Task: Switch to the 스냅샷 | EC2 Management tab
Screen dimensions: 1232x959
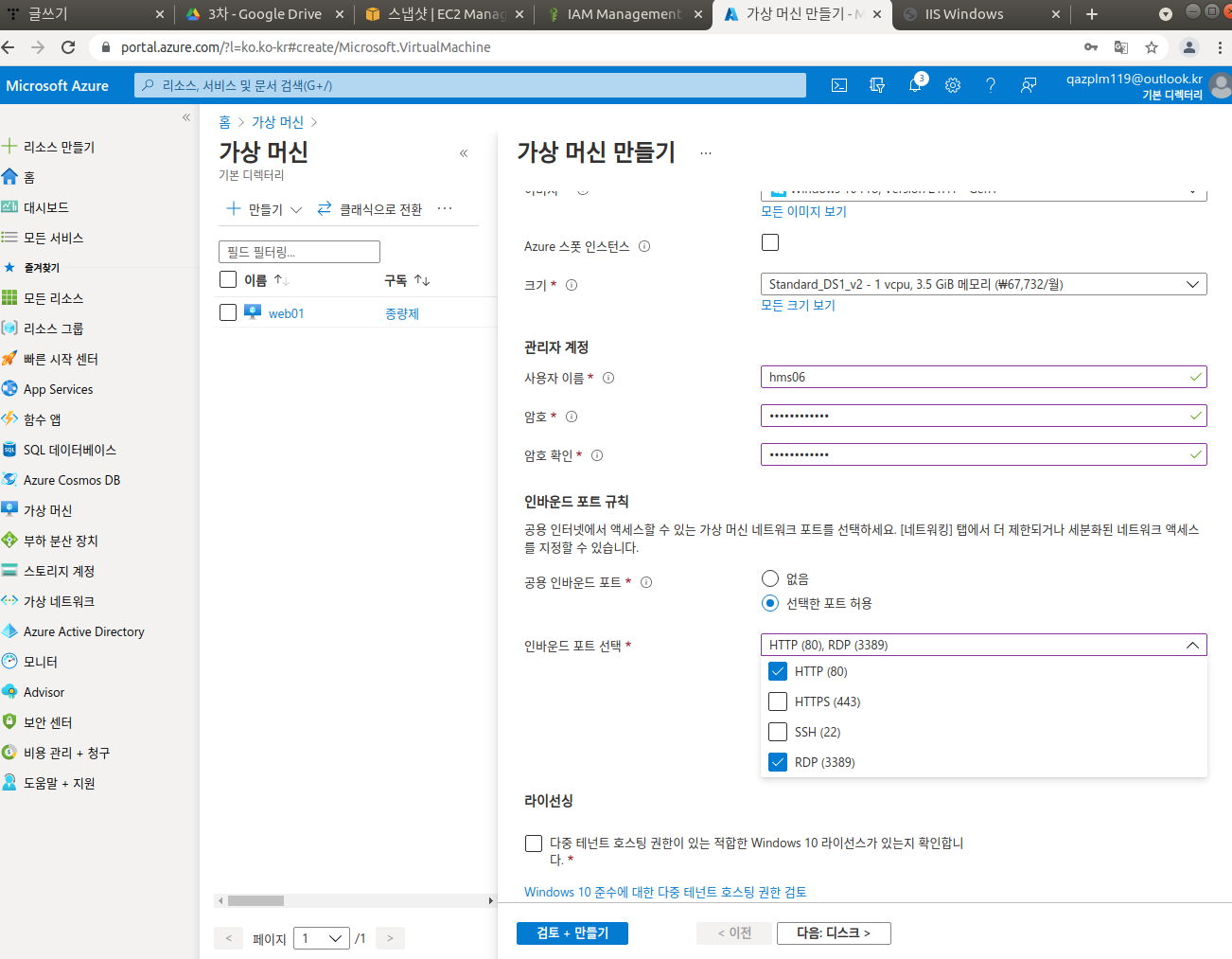Action: point(443,14)
